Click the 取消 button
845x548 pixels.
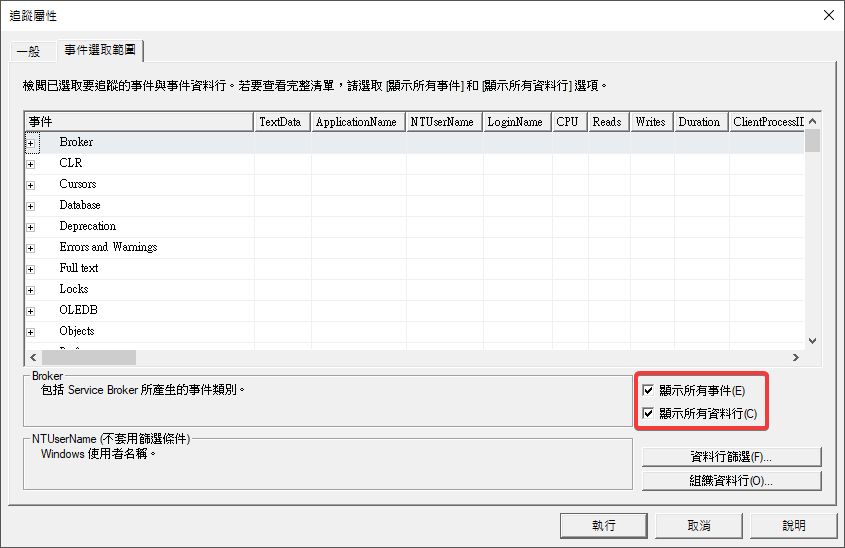tap(698, 525)
